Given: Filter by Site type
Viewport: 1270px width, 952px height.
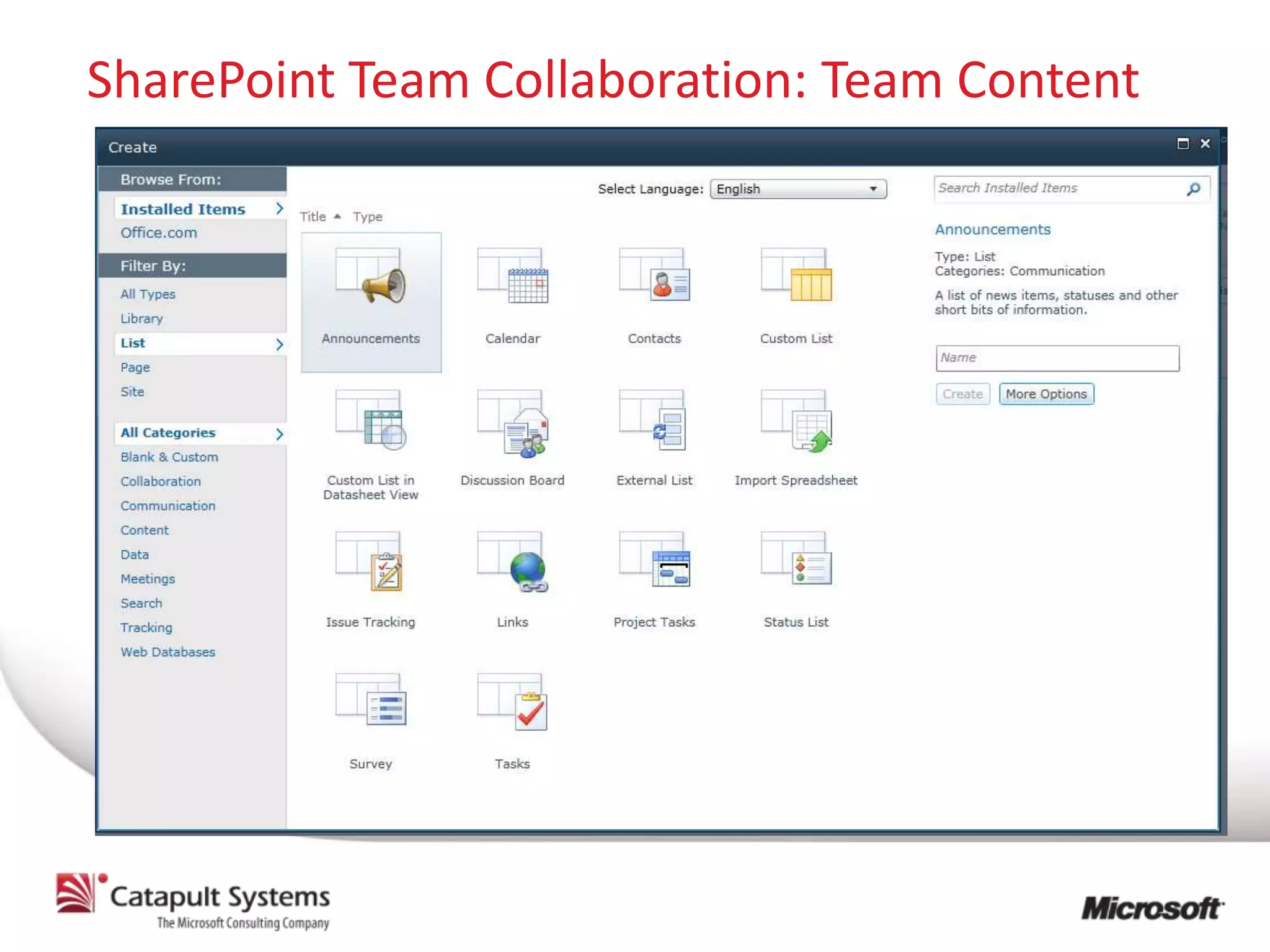Looking at the screenshot, I should pyautogui.click(x=132, y=392).
